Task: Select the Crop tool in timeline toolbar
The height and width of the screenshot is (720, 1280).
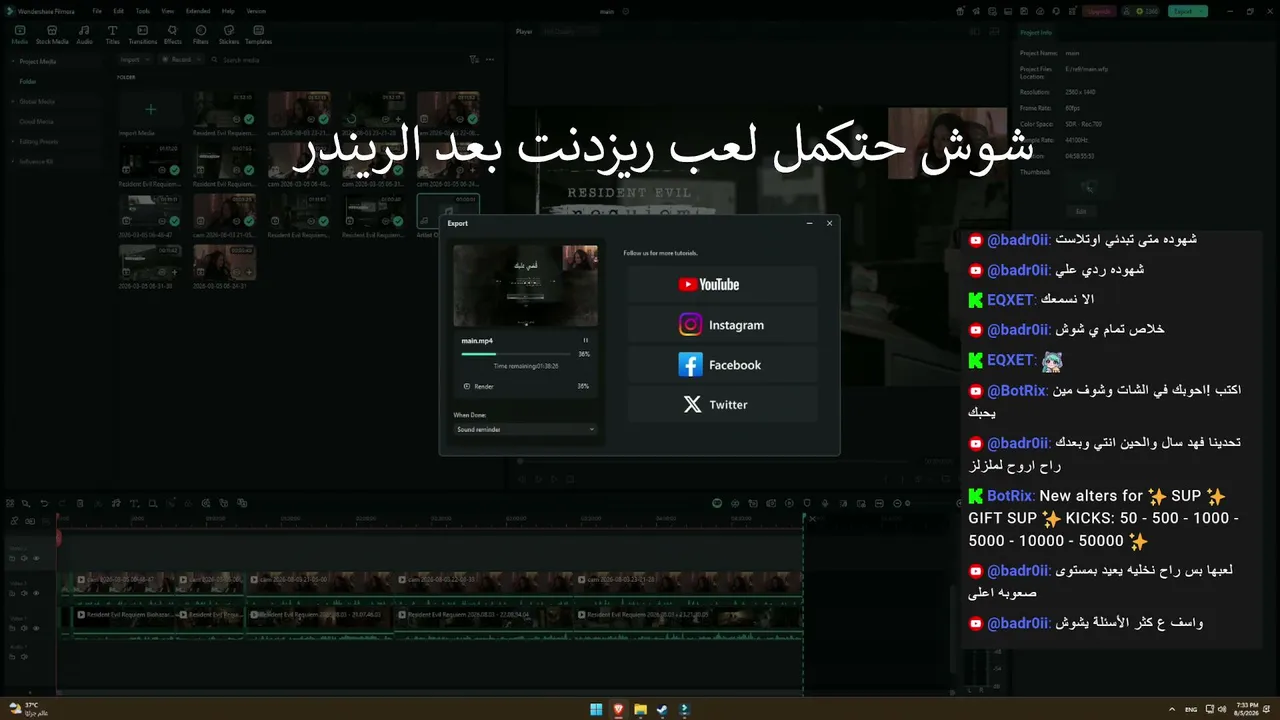Action: click(152, 503)
